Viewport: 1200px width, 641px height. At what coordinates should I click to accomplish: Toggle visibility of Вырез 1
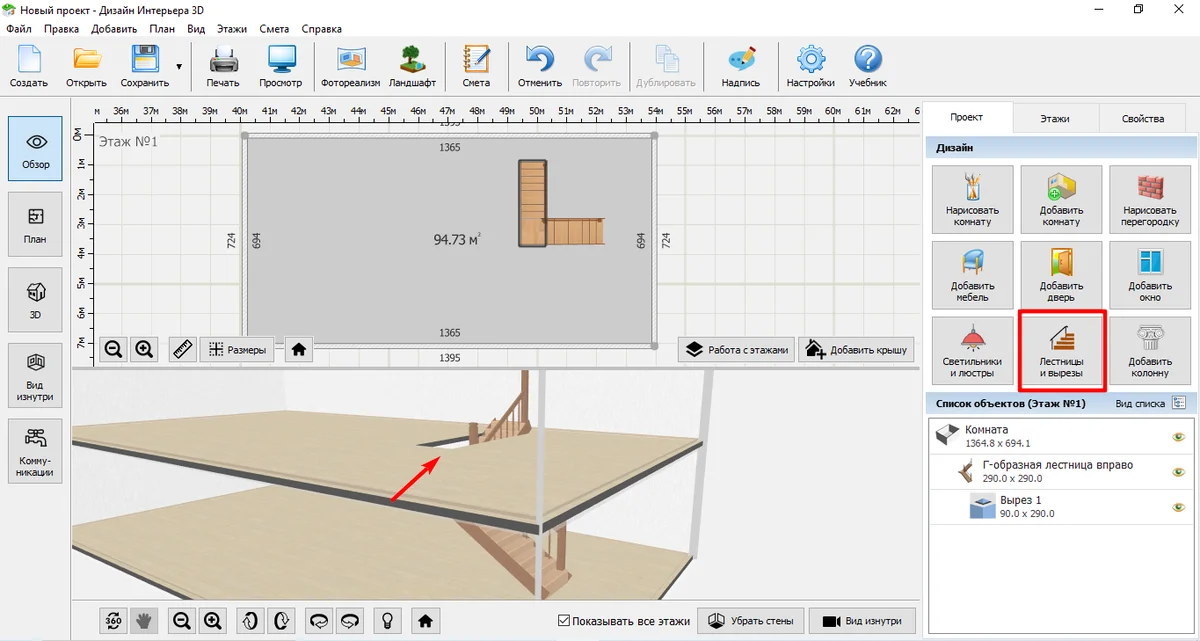(x=1177, y=507)
